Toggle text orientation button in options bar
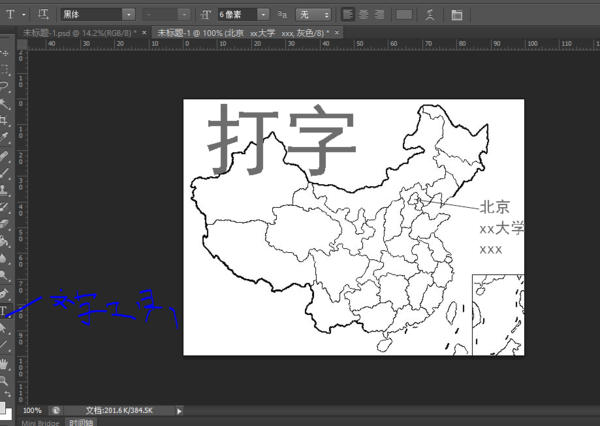The height and width of the screenshot is (426, 600). pyautogui.click(x=43, y=15)
